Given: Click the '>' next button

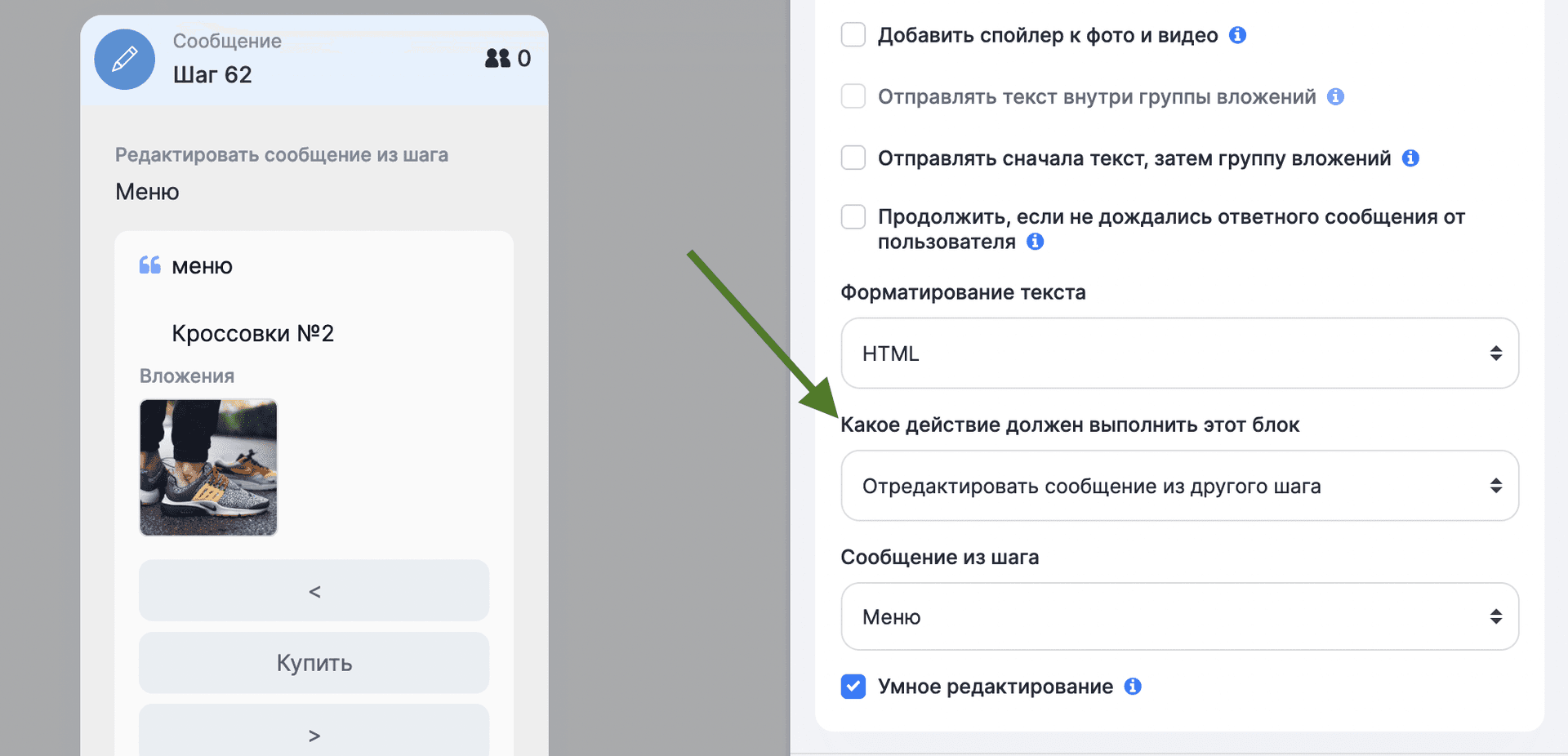Looking at the screenshot, I should [x=314, y=733].
